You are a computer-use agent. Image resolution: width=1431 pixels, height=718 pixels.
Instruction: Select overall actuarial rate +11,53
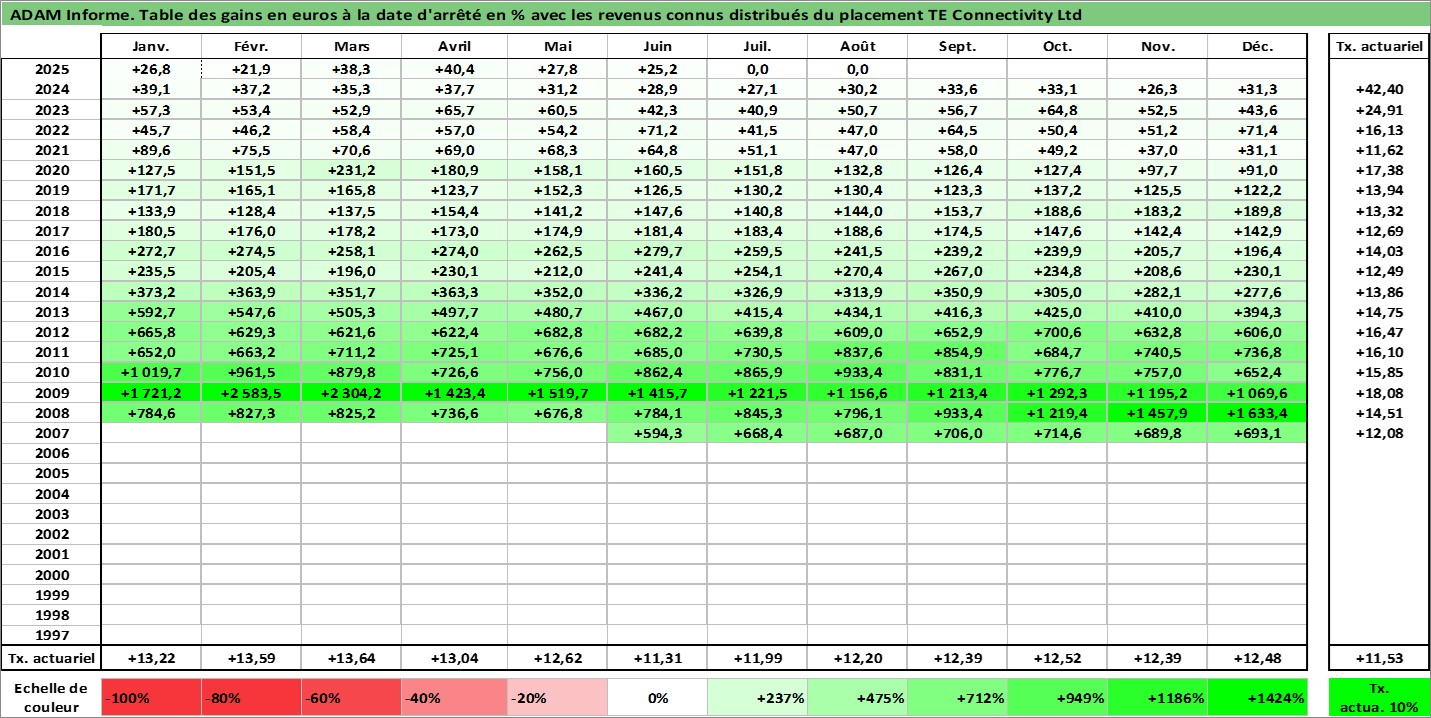click(1379, 658)
